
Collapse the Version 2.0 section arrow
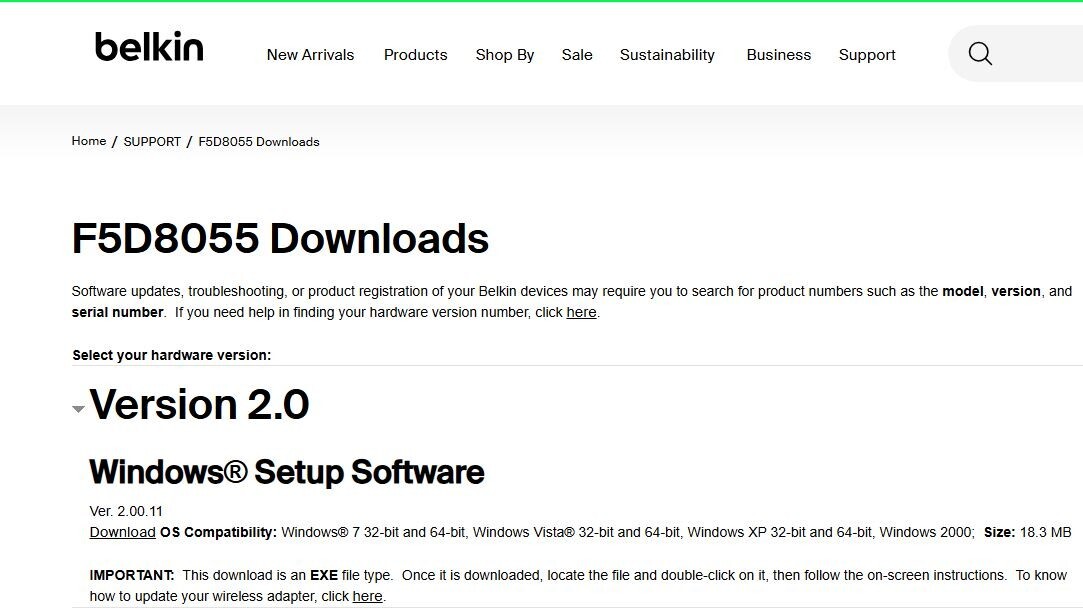pos(79,408)
